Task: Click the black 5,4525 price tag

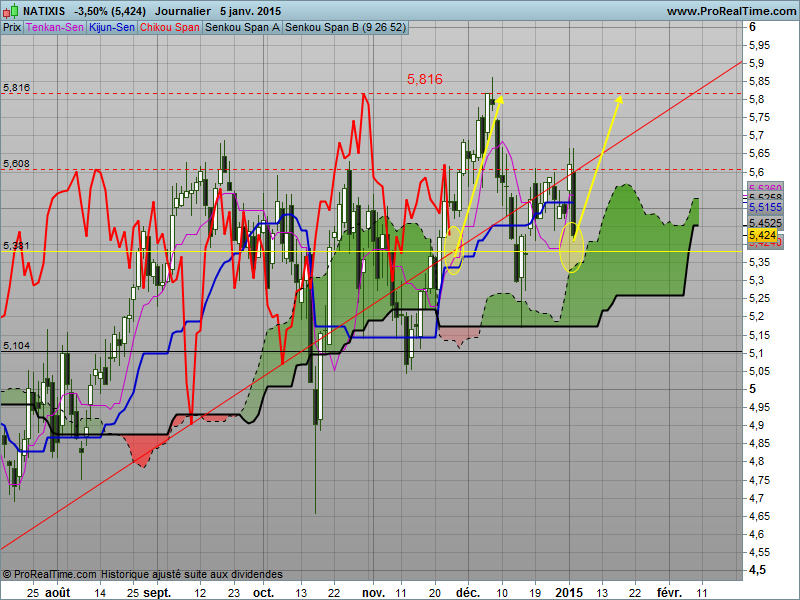Action: [765, 223]
